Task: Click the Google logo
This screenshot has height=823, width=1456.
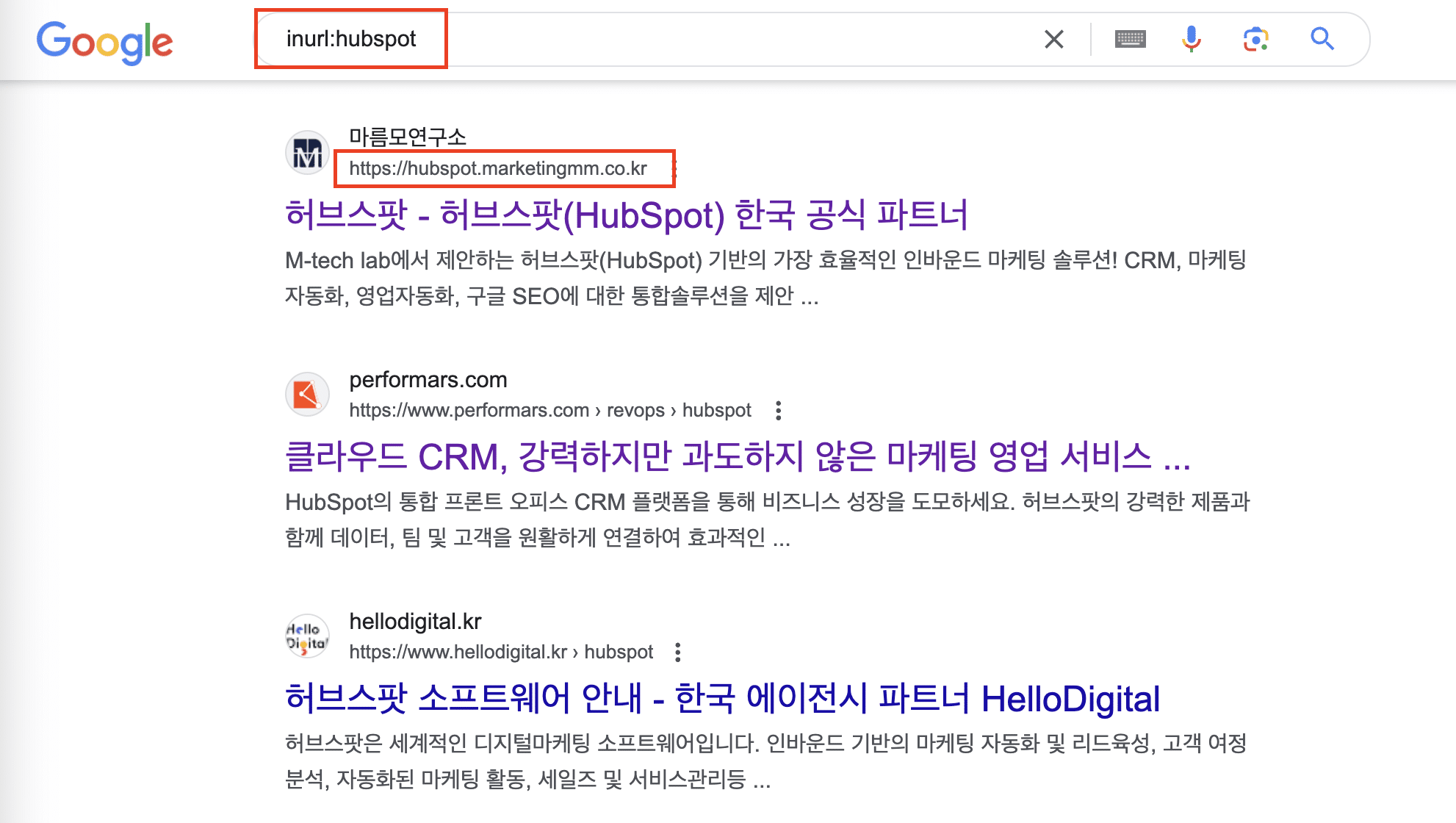Action: pos(105,42)
